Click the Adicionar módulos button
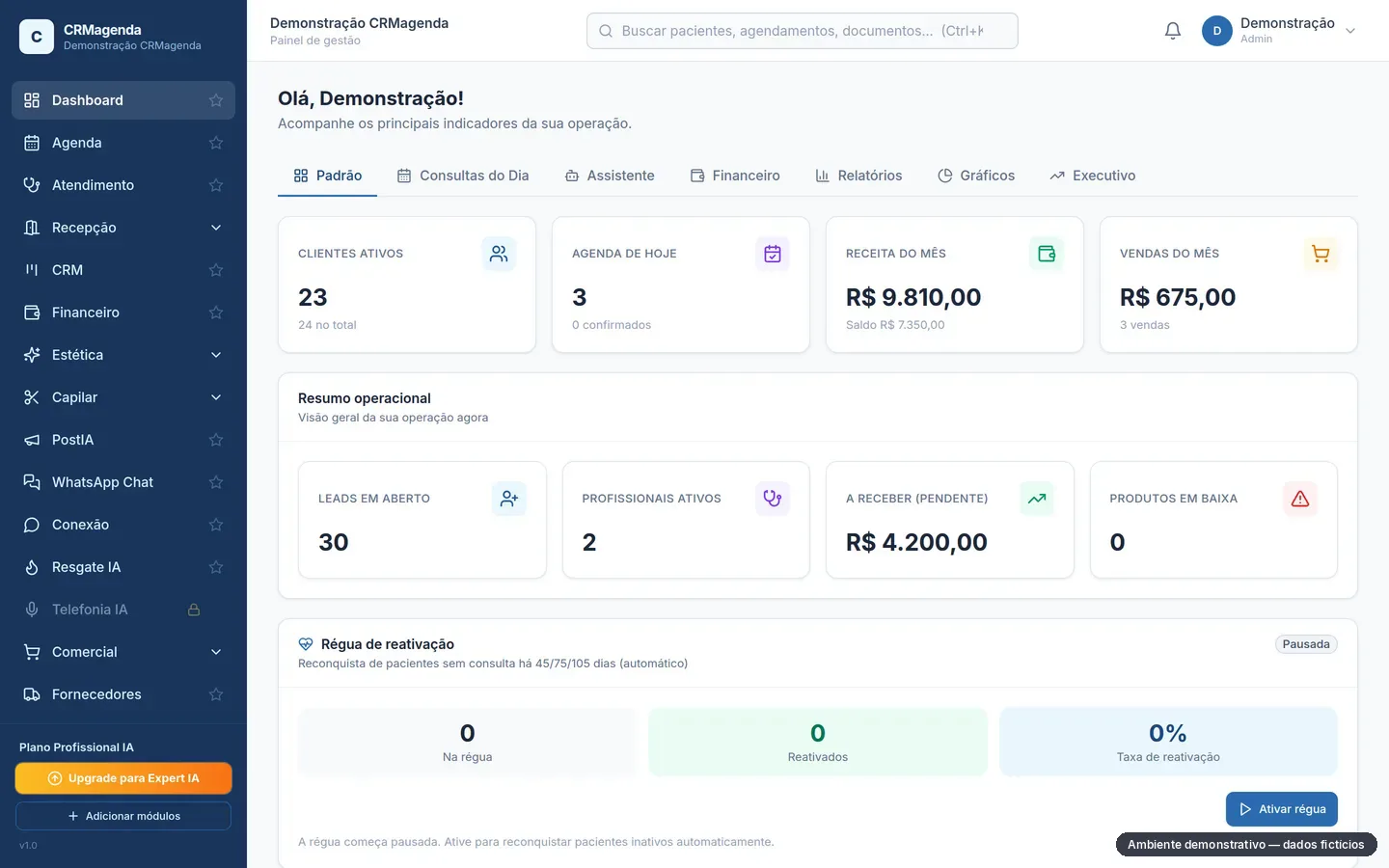The width and height of the screenshot is (1389, 868). [123, 816]
